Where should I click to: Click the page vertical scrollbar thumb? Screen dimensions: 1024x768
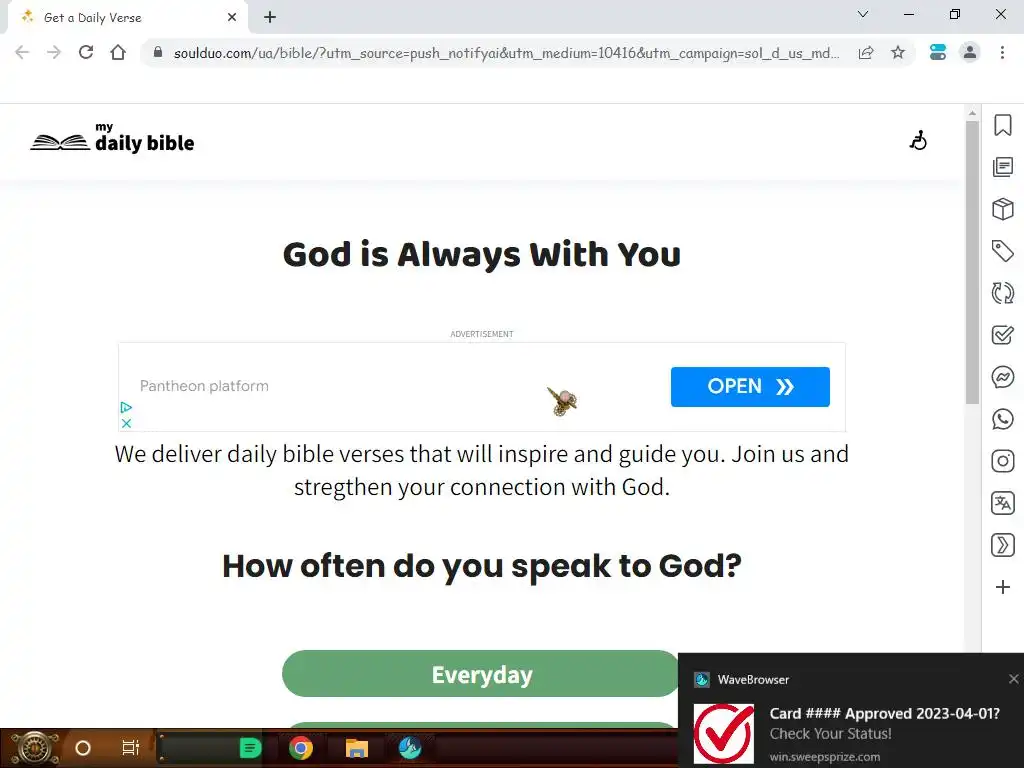pyautogui.click(x=972, y=261)
